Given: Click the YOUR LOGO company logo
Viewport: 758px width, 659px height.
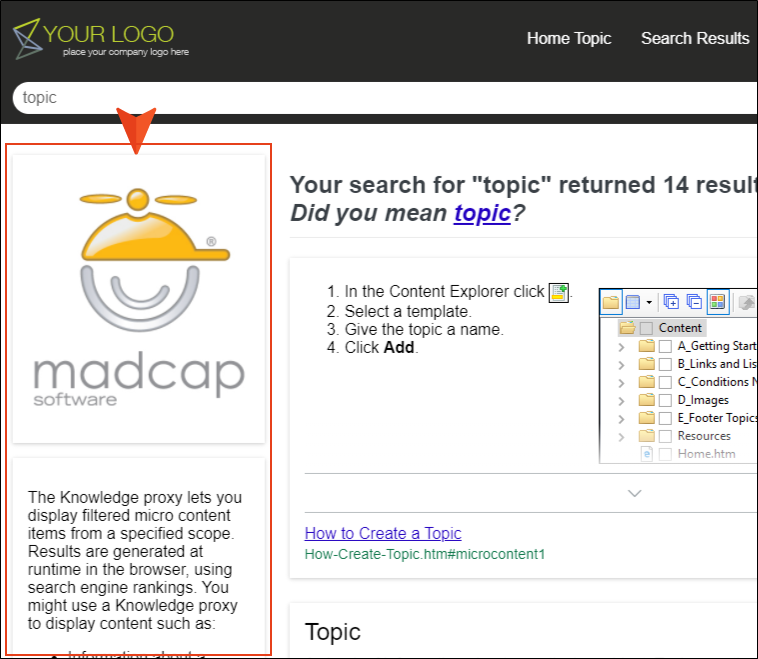Looking at the screenshot, I should tap(101, 39).
